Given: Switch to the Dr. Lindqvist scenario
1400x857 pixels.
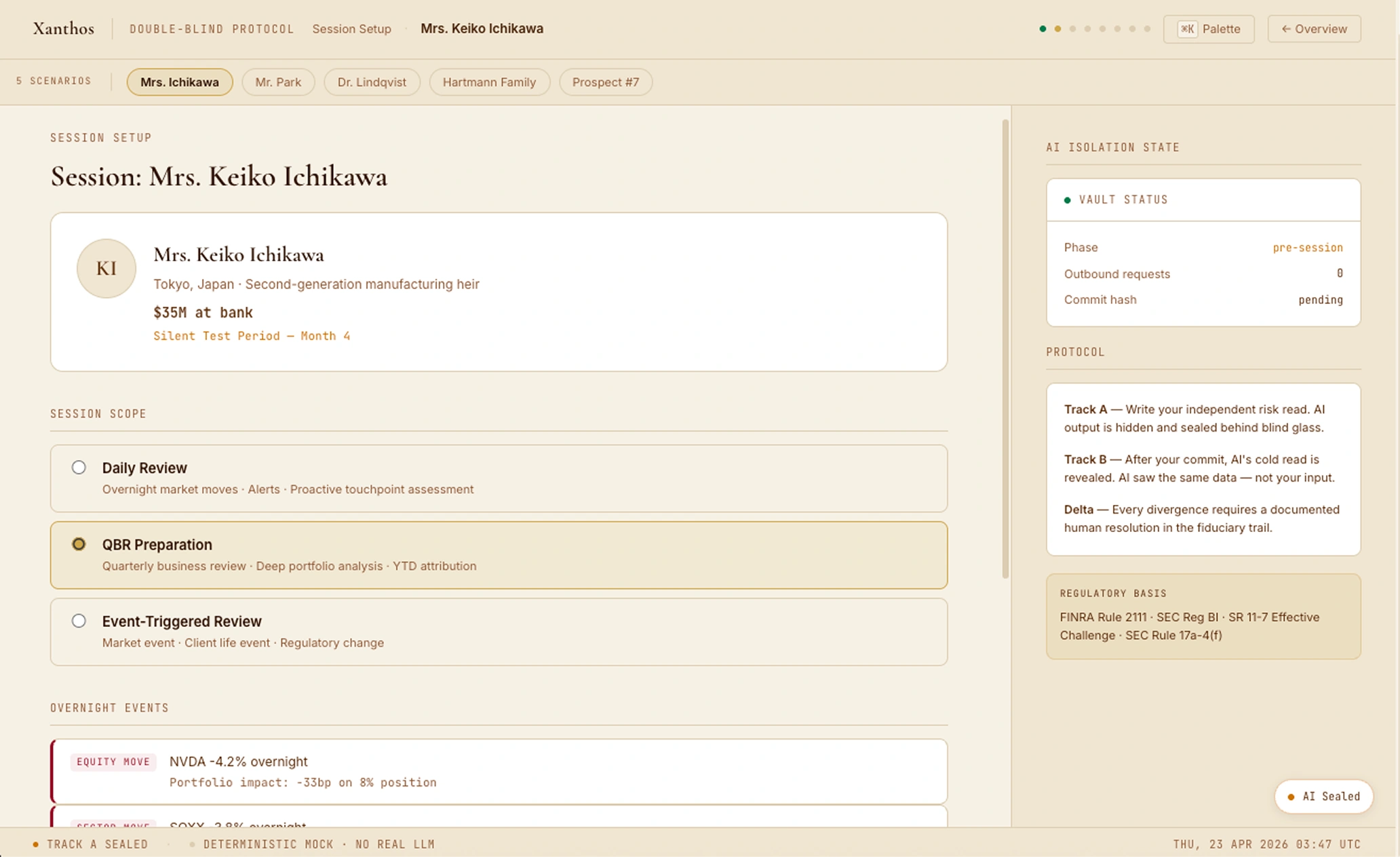Looking at the screenshot, I should coord(372,82).
